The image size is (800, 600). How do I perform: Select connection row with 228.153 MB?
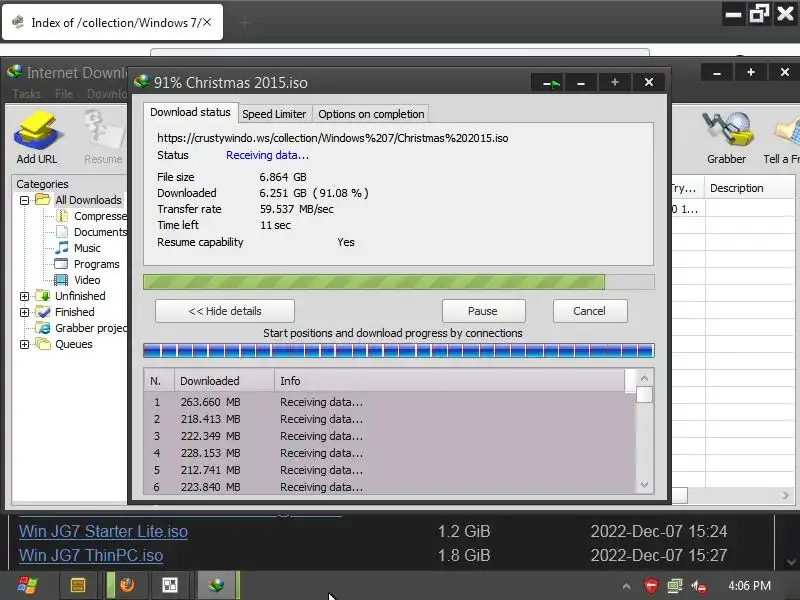[390, 453]
